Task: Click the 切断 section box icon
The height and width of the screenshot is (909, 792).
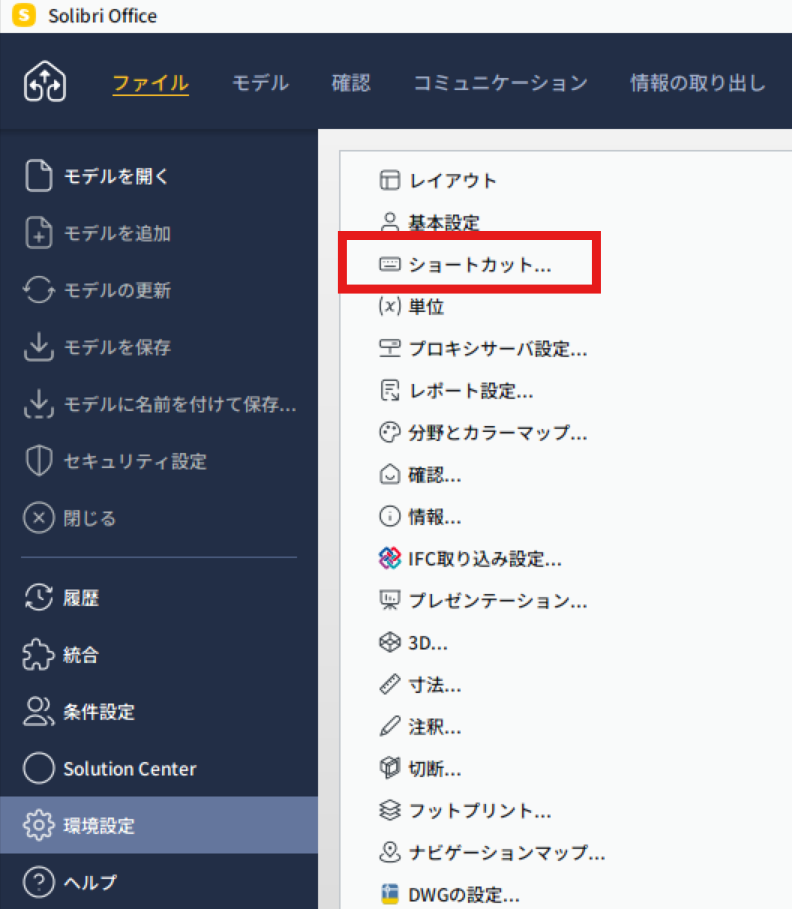Action: (390, 768)
